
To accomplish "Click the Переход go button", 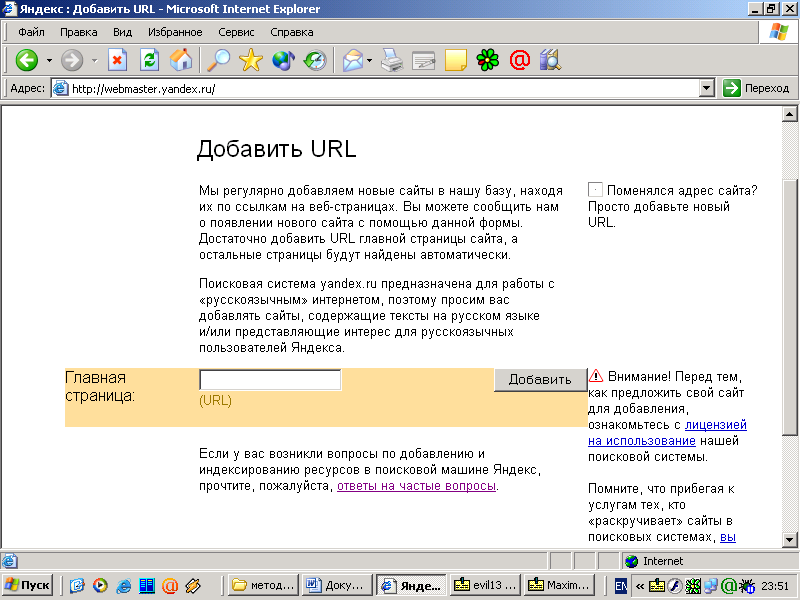I will point(757,88).
